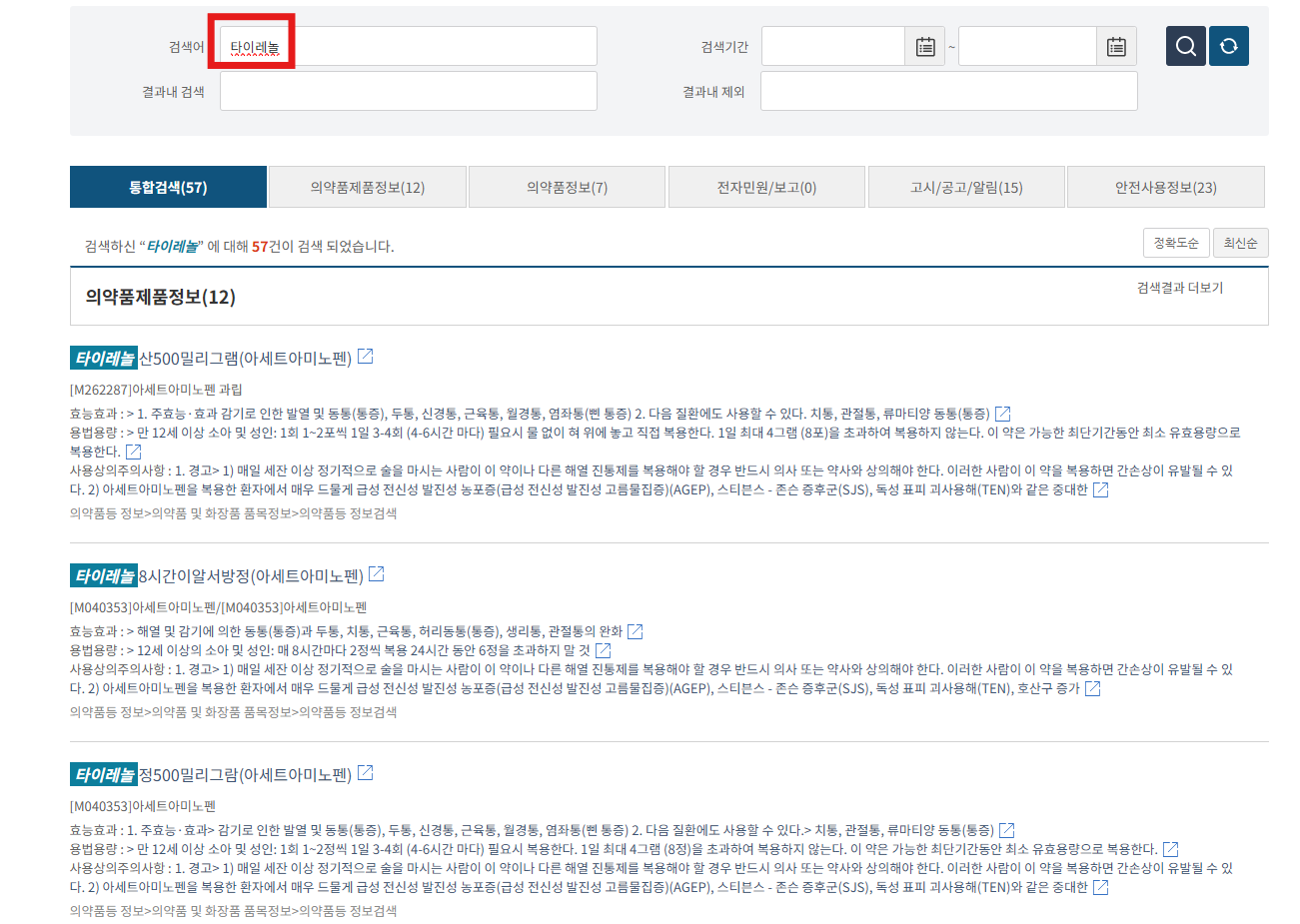Click the [M040353]아세트아미노펜 line under 타이레놀정500밀리그람
The width and height of the screenshot is (1300, 924).
pos(143,806)
